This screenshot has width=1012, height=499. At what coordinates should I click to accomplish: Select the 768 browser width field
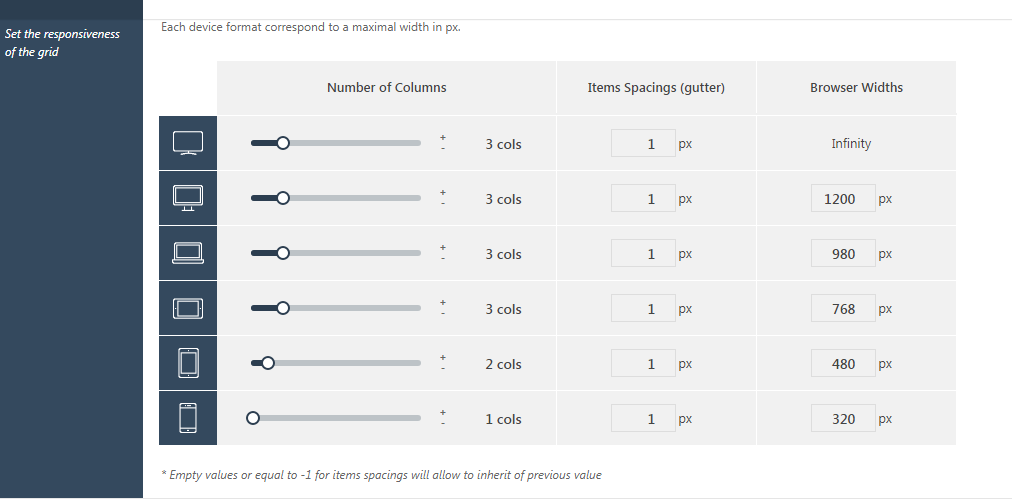tap(843, 309)
